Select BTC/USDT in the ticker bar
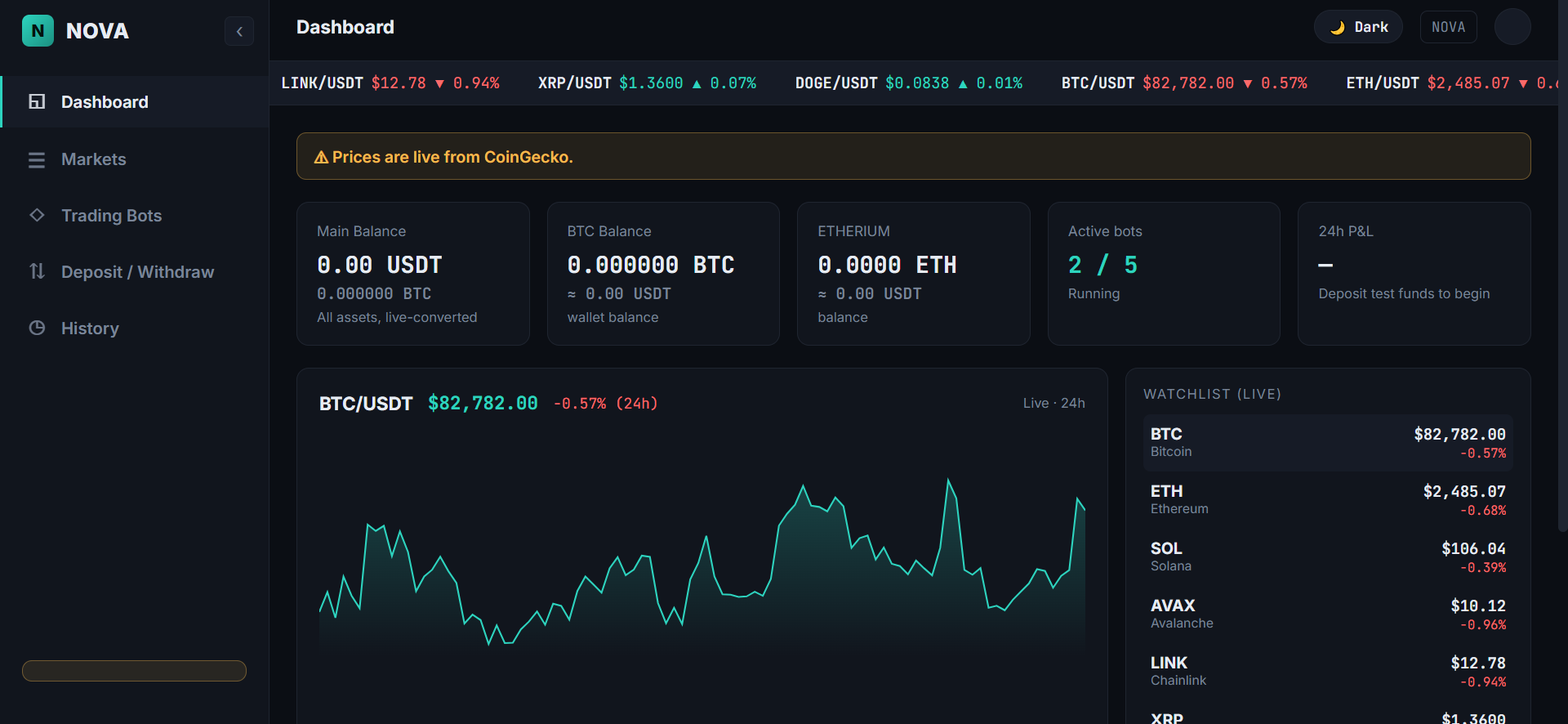1568x724 pixels. 1184,83
